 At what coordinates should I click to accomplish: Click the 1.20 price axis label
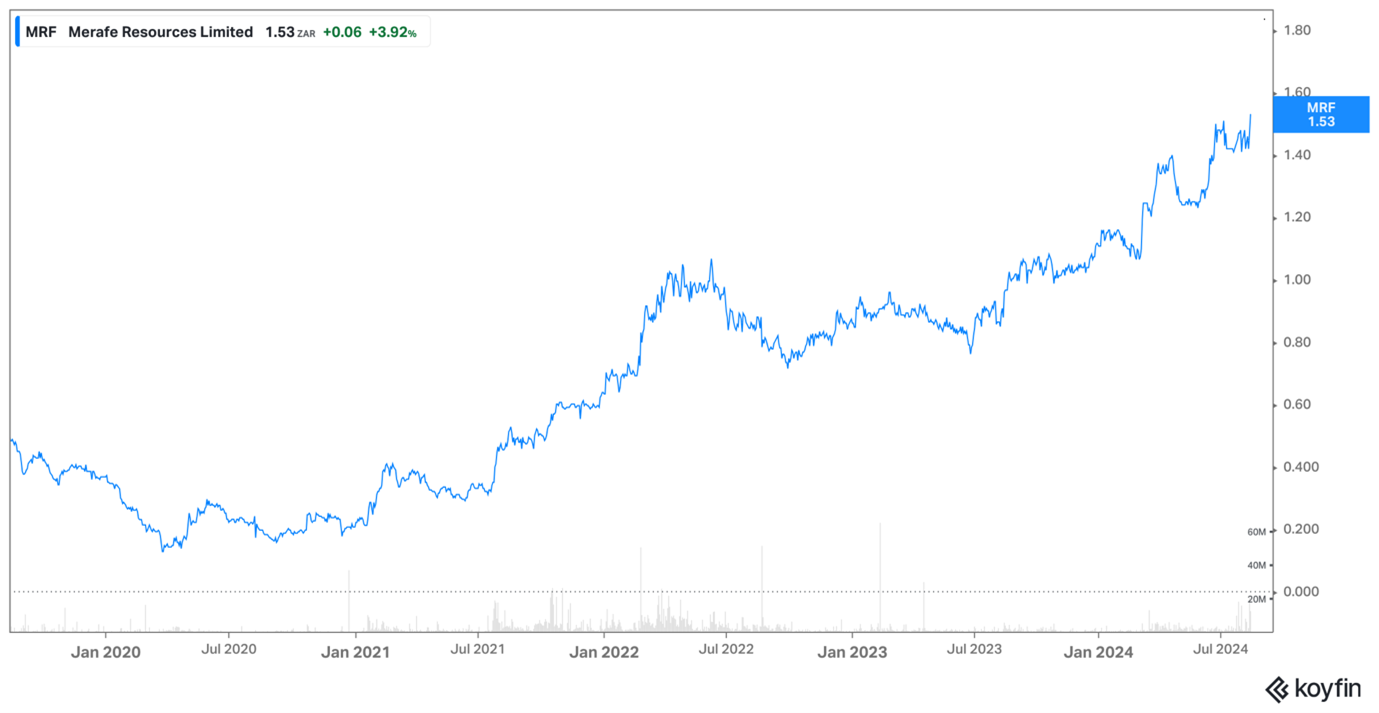pyautogui.click(x=1297, y=217)
